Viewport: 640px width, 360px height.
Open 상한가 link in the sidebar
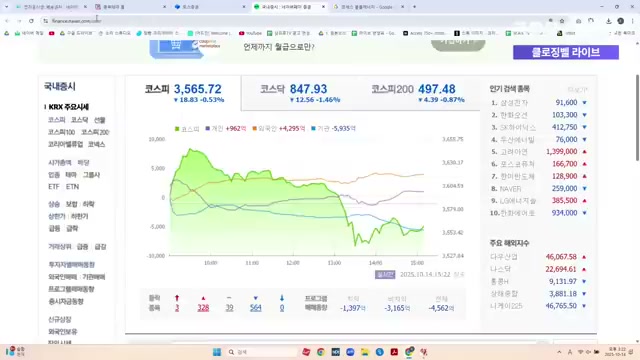pos(57,216)
